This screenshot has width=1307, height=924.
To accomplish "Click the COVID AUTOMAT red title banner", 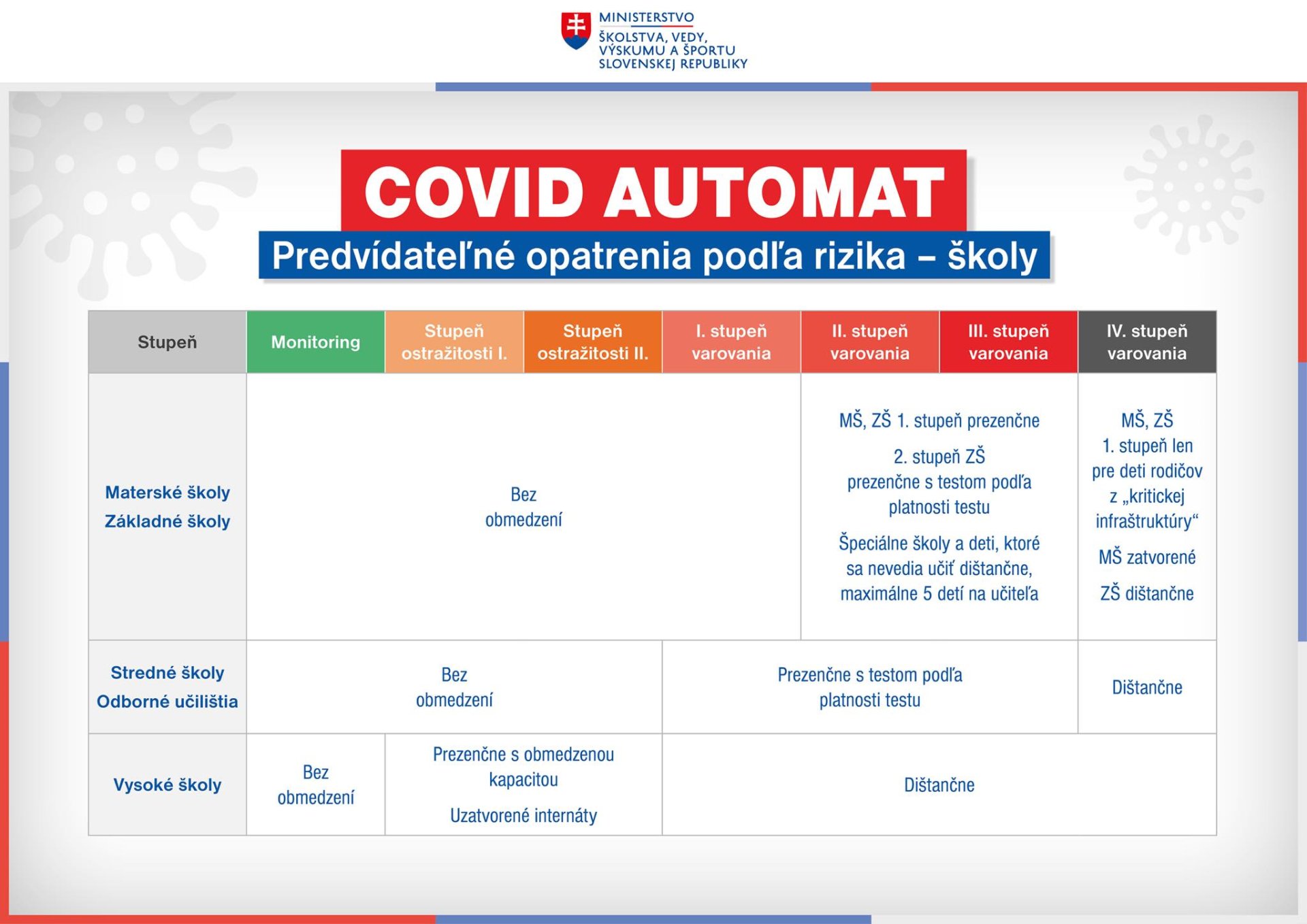I will (653, 191).
